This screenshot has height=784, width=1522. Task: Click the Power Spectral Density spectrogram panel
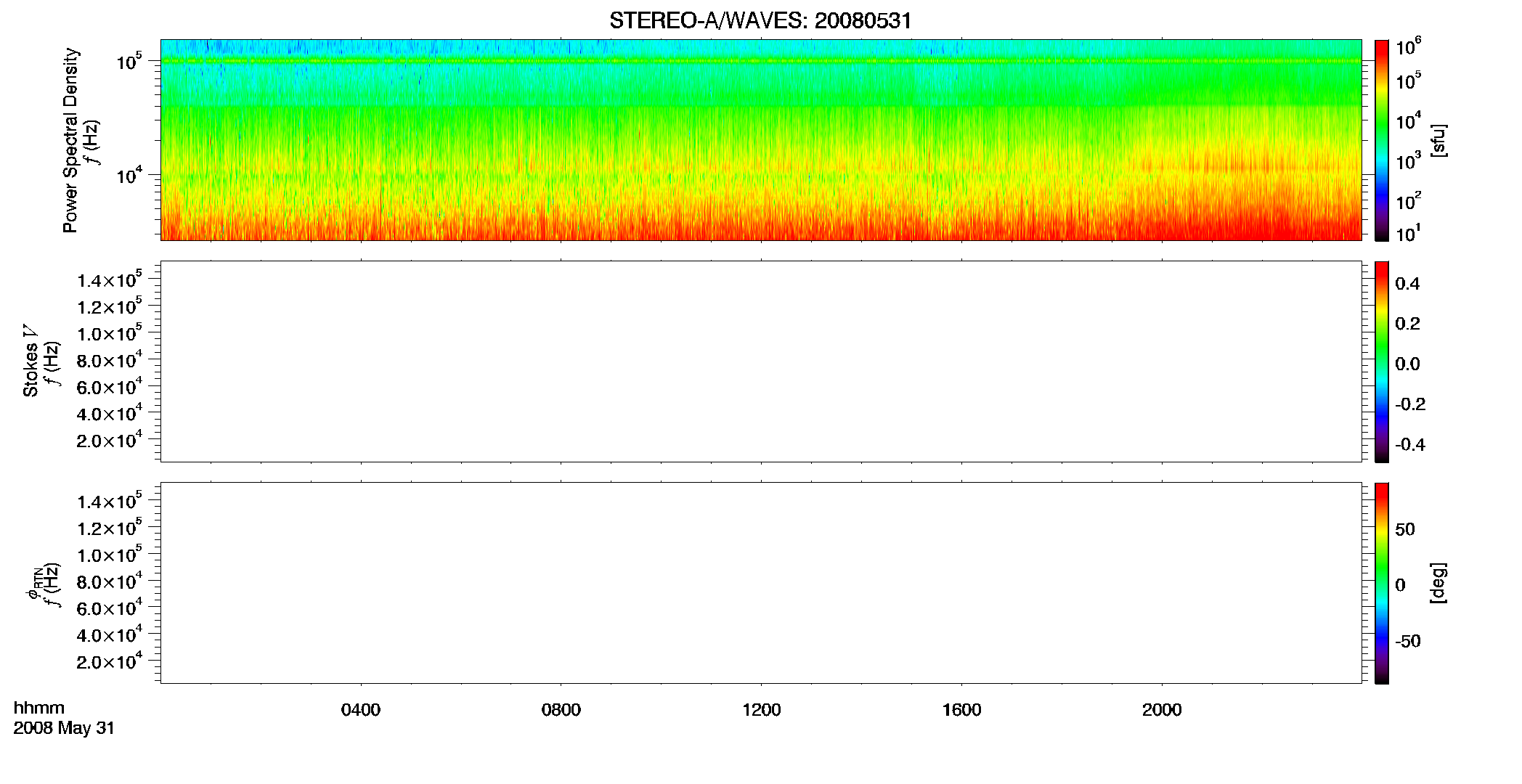coord(761,139)
